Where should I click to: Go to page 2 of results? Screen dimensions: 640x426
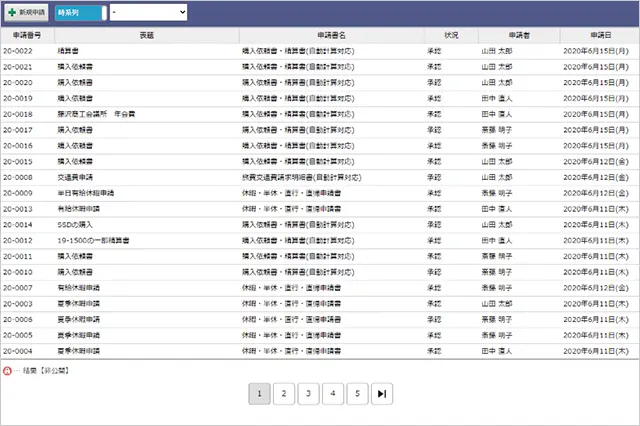click(283, 394)
